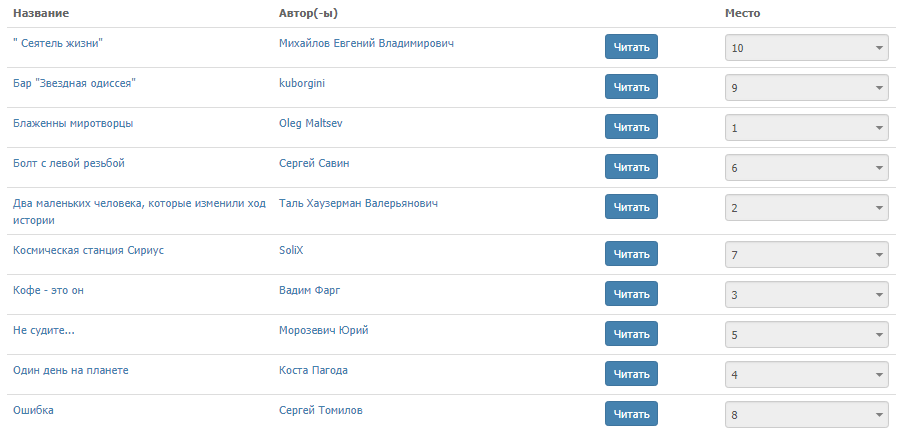Click author link Михайлов Евгений Владимирович

(x=366, y=43)
